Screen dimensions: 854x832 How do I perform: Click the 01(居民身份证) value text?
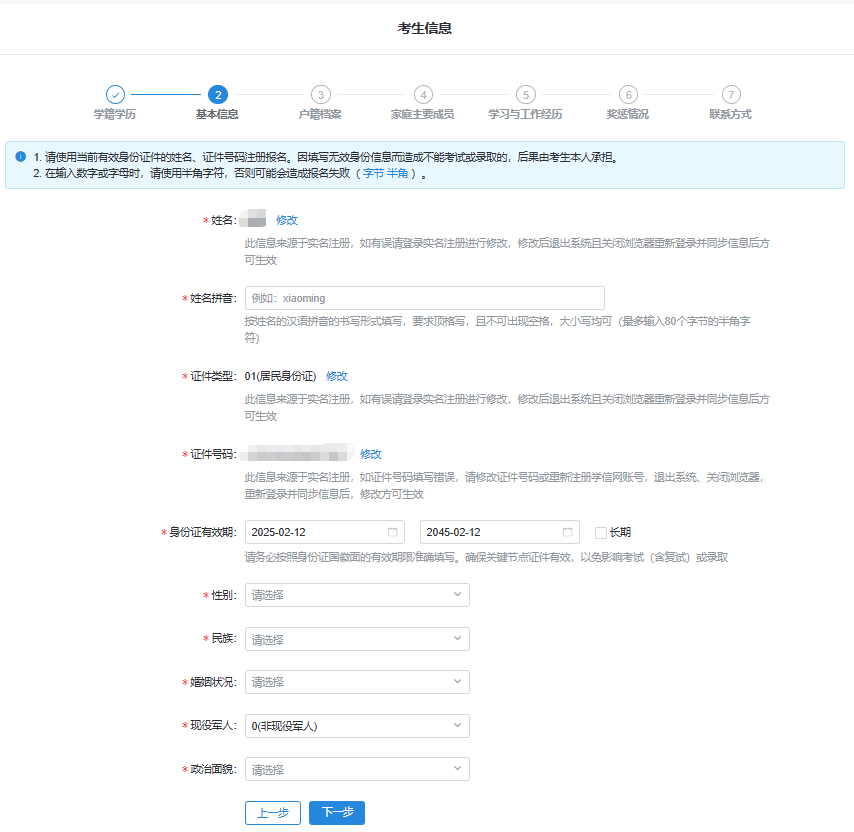(x=280, y=376)
